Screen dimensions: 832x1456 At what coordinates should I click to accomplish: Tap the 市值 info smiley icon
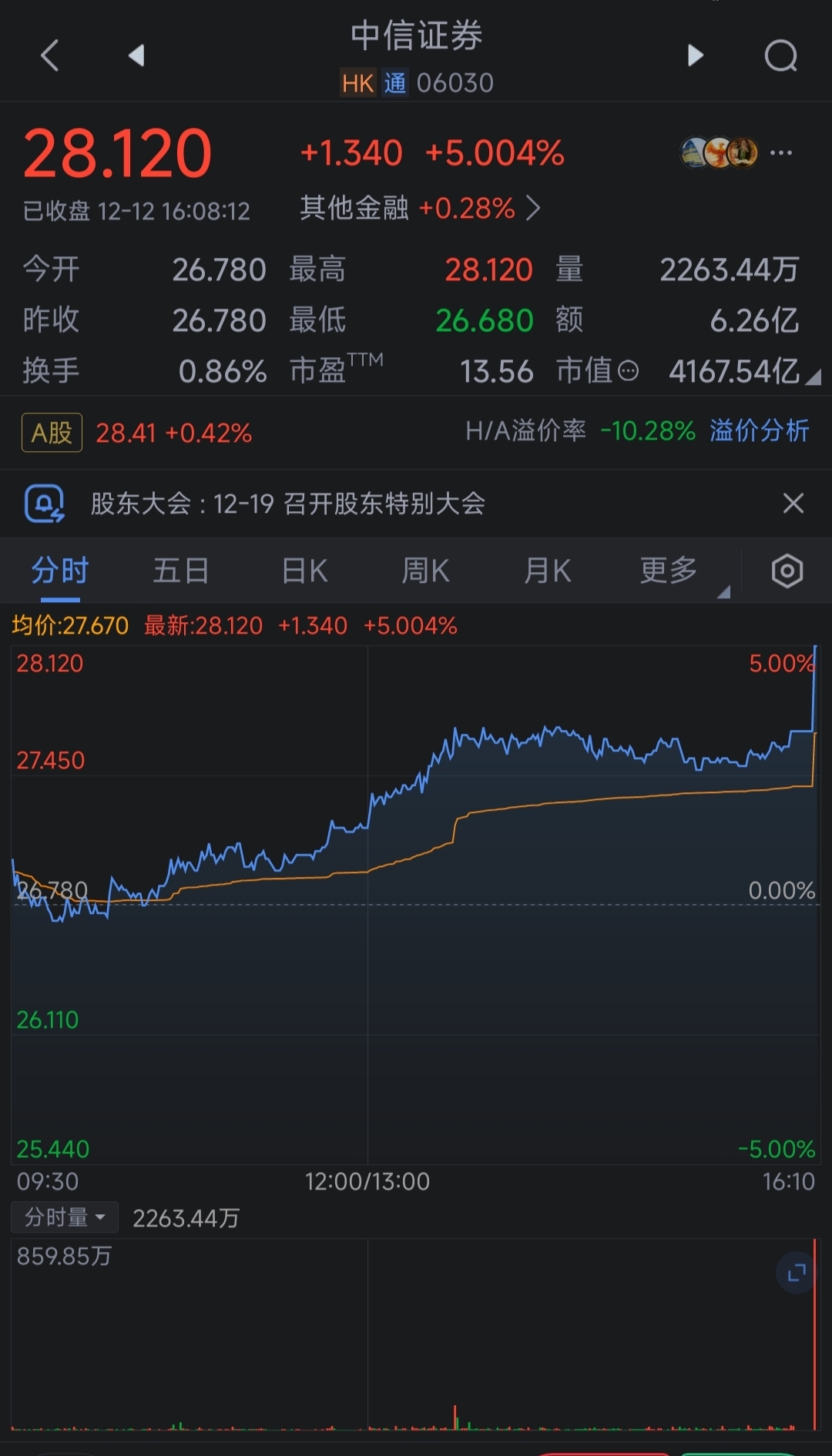(x=629, y=372)
